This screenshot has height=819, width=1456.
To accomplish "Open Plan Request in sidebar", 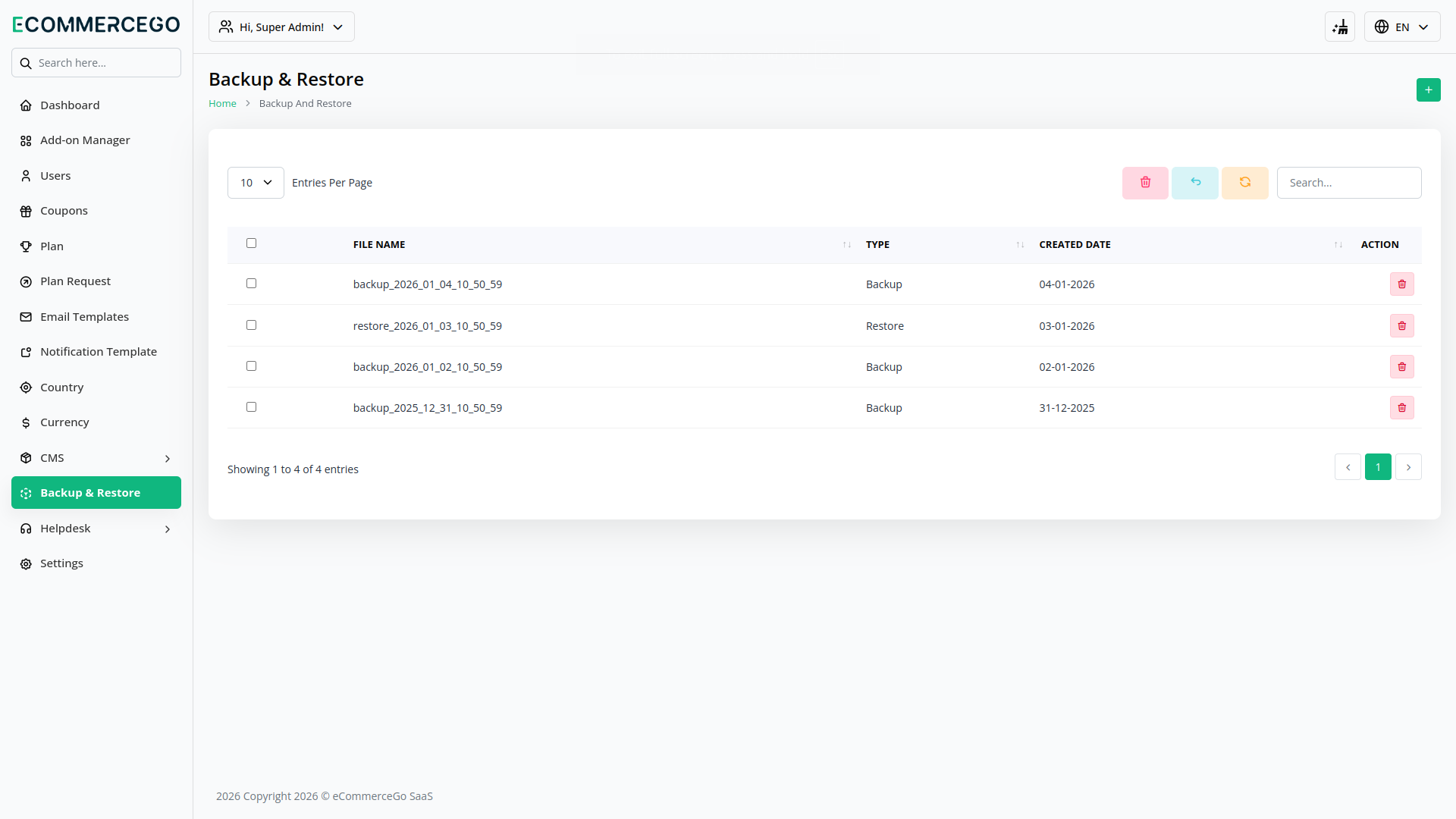I will pos(96,281).
